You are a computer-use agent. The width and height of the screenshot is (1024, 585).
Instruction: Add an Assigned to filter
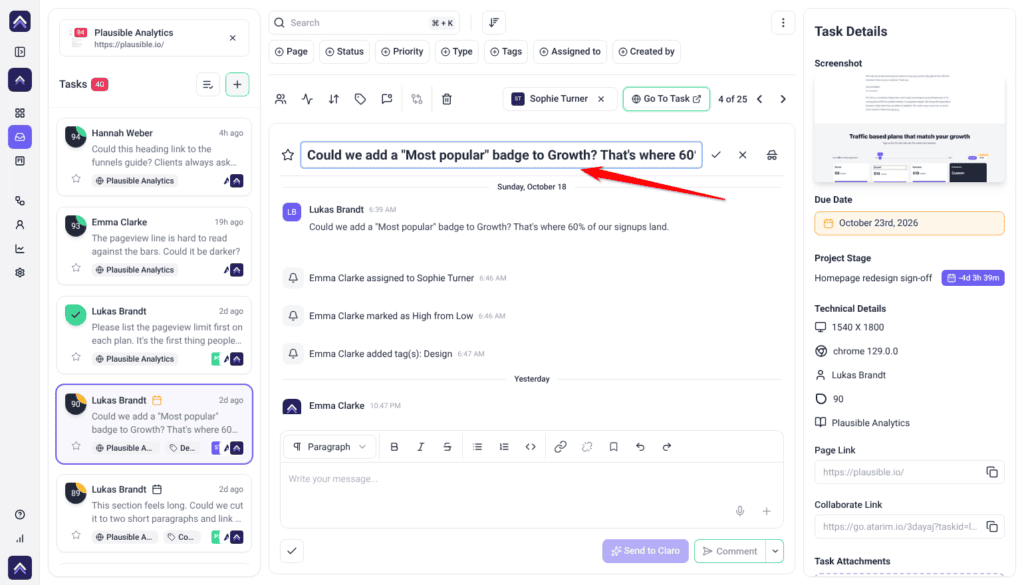tap(570, 52)
